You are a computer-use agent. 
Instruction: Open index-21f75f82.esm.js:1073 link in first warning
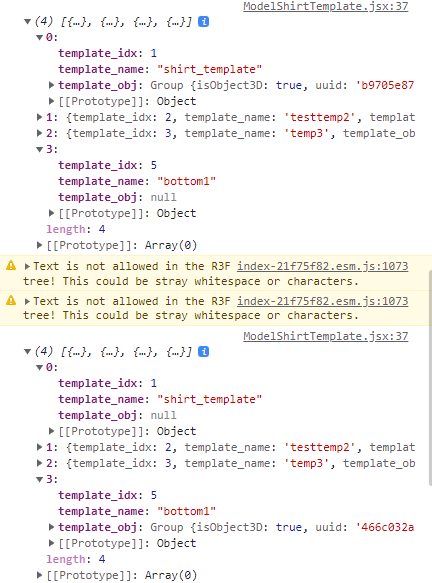tap(323, 266)
